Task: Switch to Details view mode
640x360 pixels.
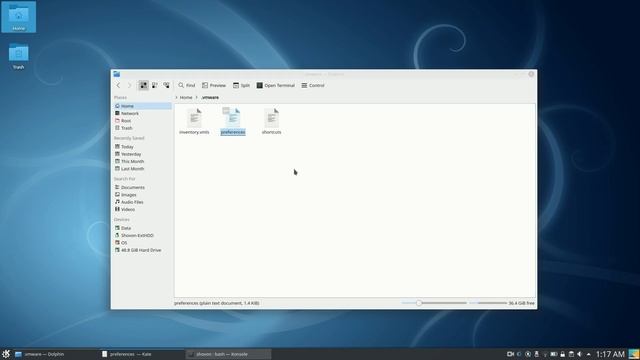Action: tap(166, 85)
